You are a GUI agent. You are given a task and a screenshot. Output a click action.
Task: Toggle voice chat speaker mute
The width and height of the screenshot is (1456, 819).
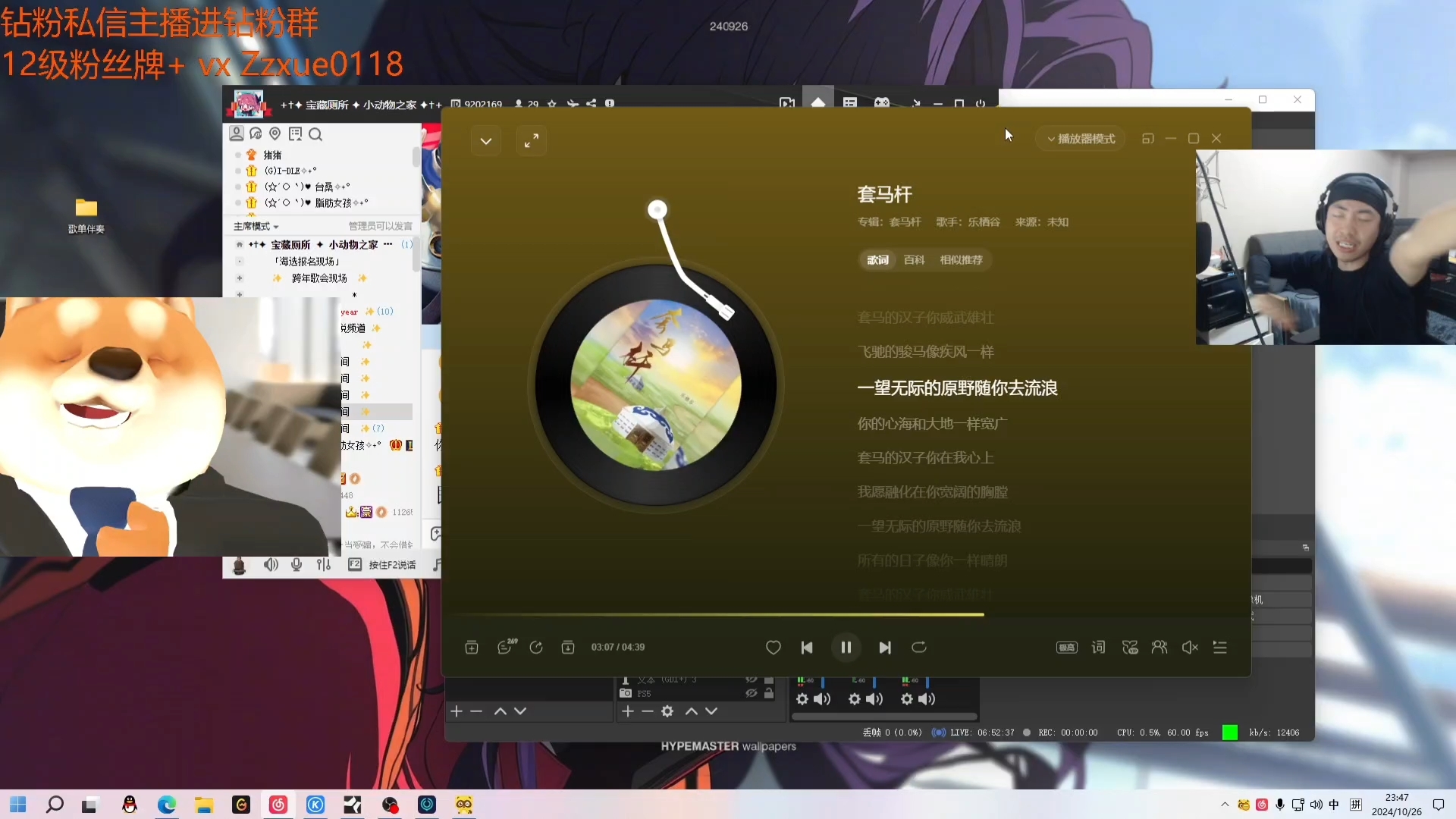click(271, 565)
